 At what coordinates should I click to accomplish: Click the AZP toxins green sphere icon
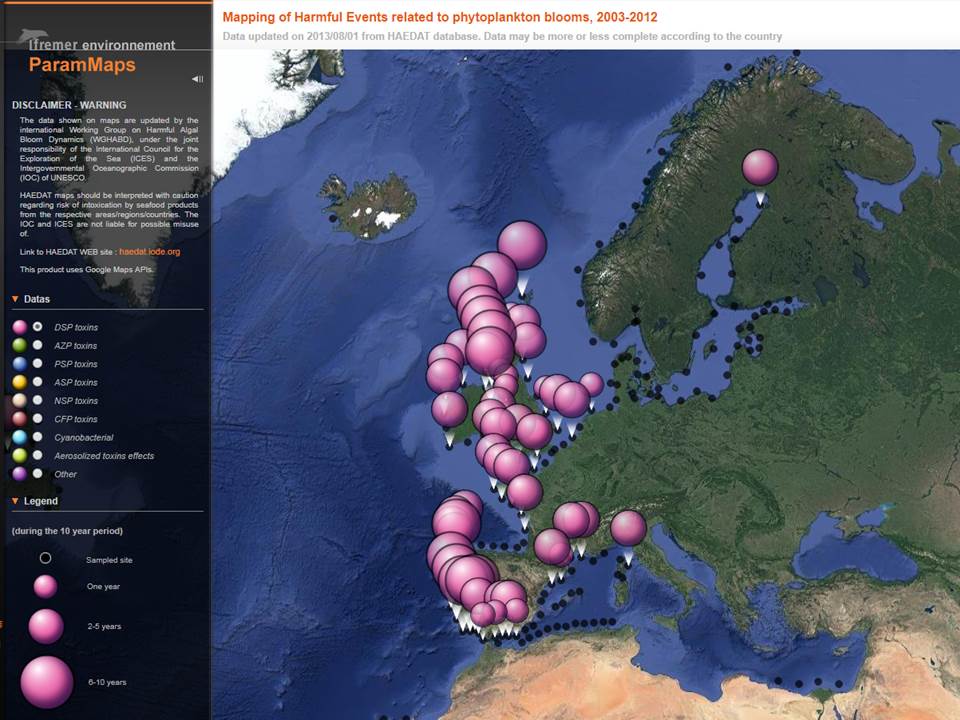coord(18,345)
